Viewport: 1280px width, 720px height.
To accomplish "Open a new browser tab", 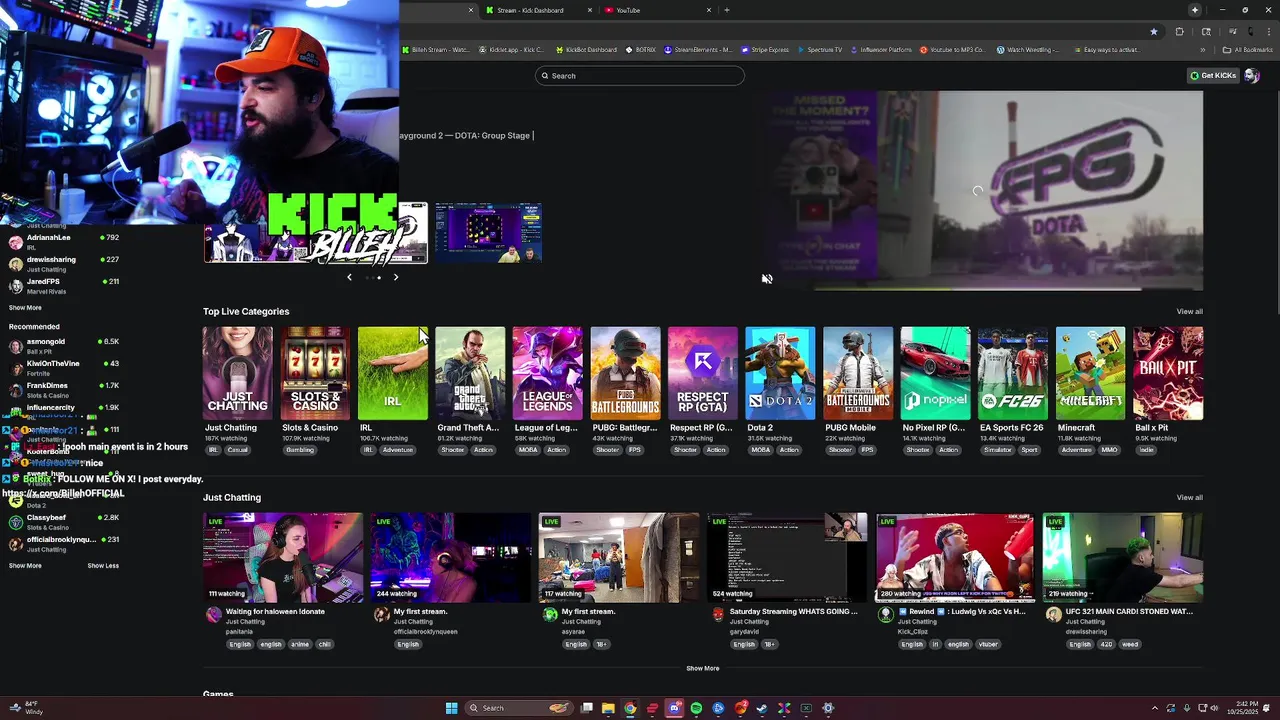I will pos(727,10).
